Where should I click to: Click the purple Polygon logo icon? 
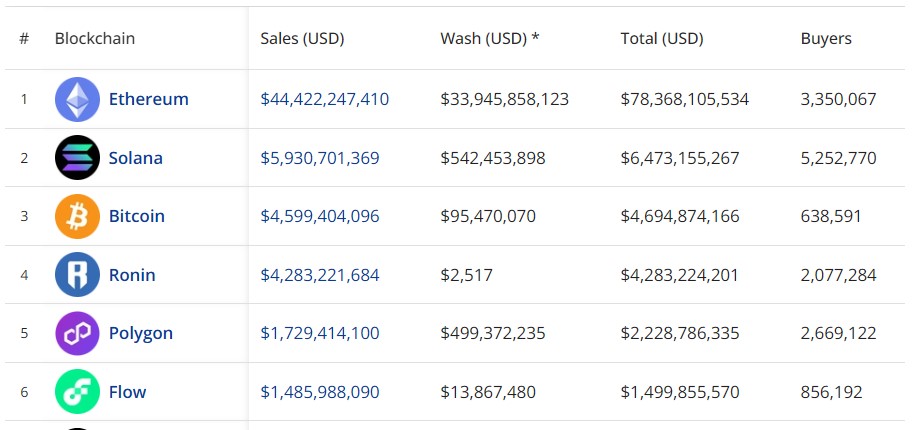coord(77,333)
